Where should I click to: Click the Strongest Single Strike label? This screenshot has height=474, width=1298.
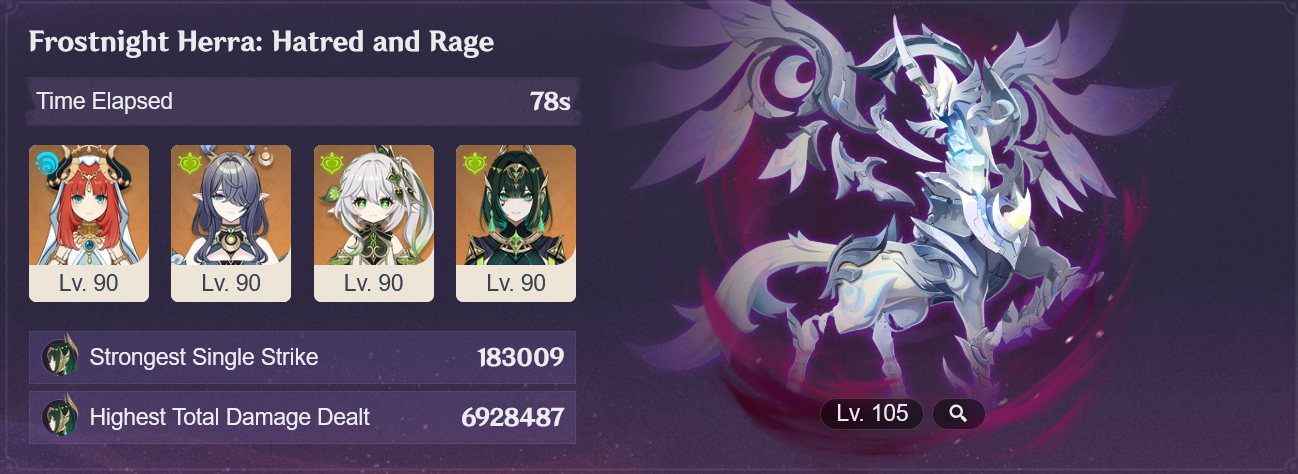coord(204,357)
